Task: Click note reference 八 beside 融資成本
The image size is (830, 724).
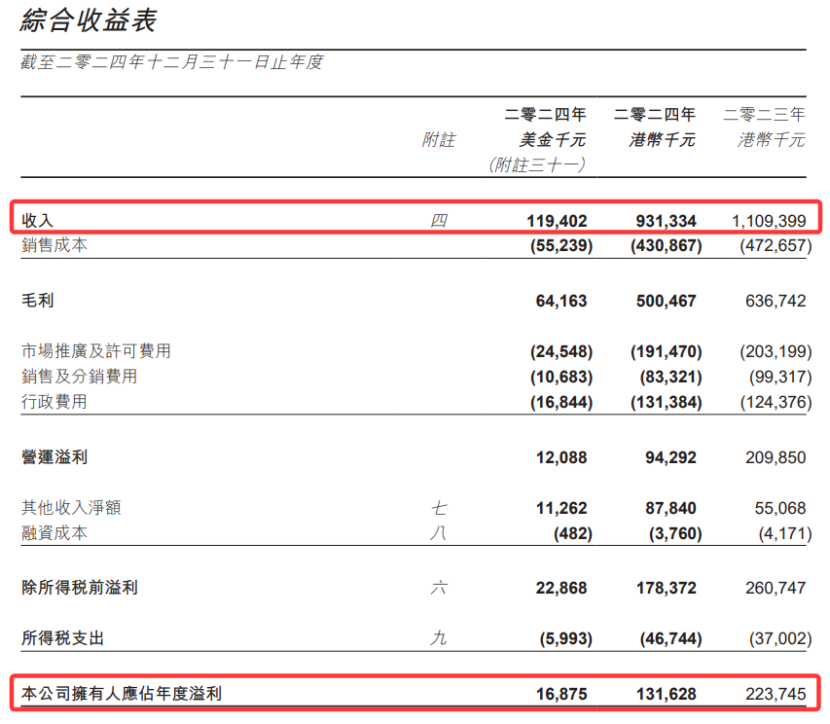Action: click(x=438, y=533)
